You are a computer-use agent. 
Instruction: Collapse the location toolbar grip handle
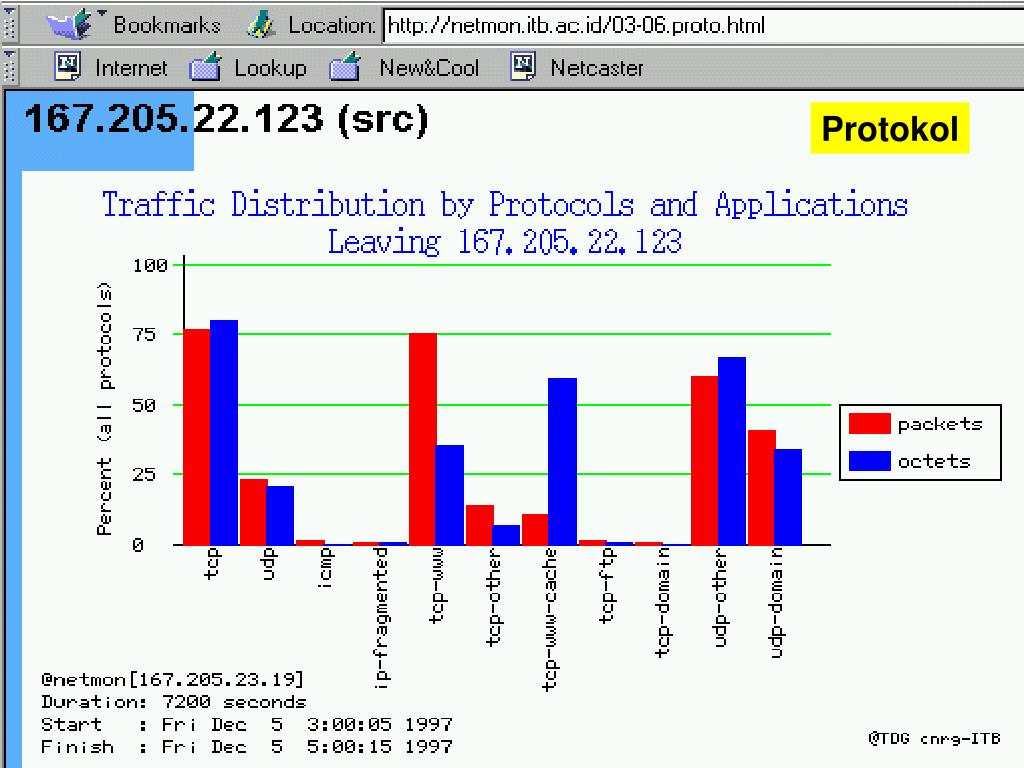[8, 24]
